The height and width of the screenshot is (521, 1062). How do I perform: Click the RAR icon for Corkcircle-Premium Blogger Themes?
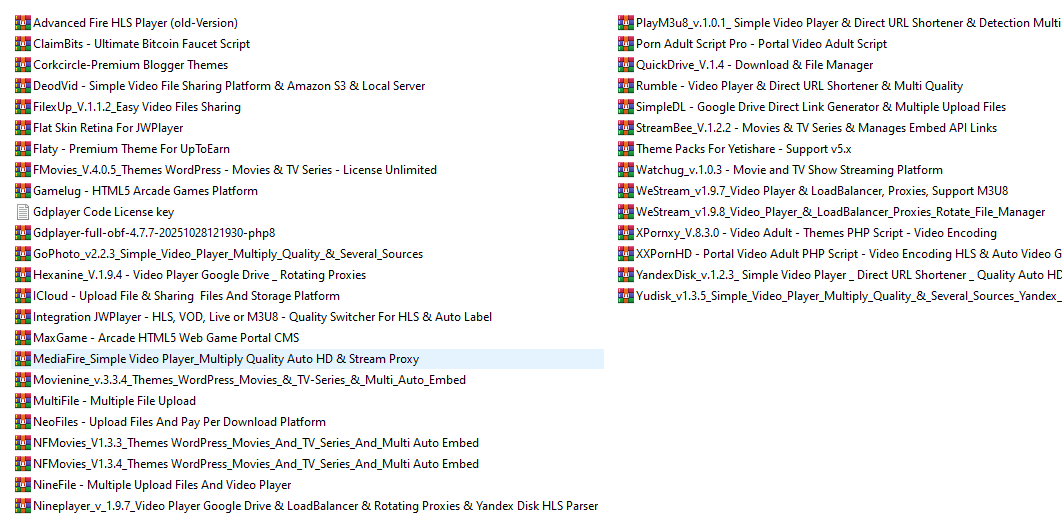23,65
